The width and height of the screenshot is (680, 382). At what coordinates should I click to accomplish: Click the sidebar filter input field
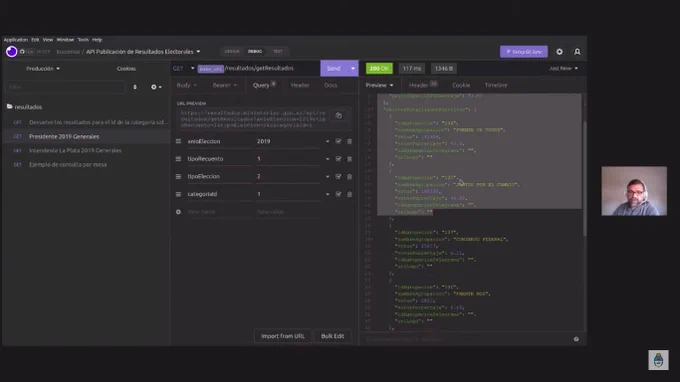pyautogui.click(x=66, y=87)
